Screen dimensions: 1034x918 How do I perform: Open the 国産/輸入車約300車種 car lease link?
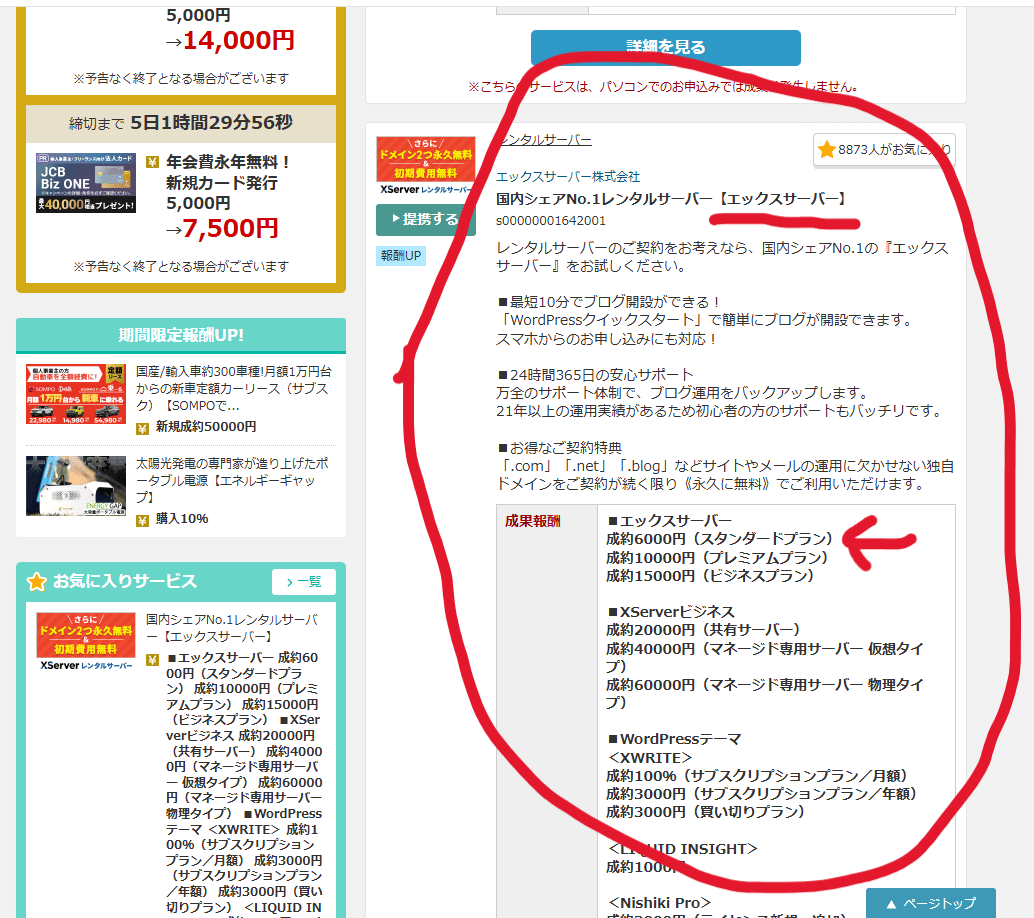click(233, 388)
